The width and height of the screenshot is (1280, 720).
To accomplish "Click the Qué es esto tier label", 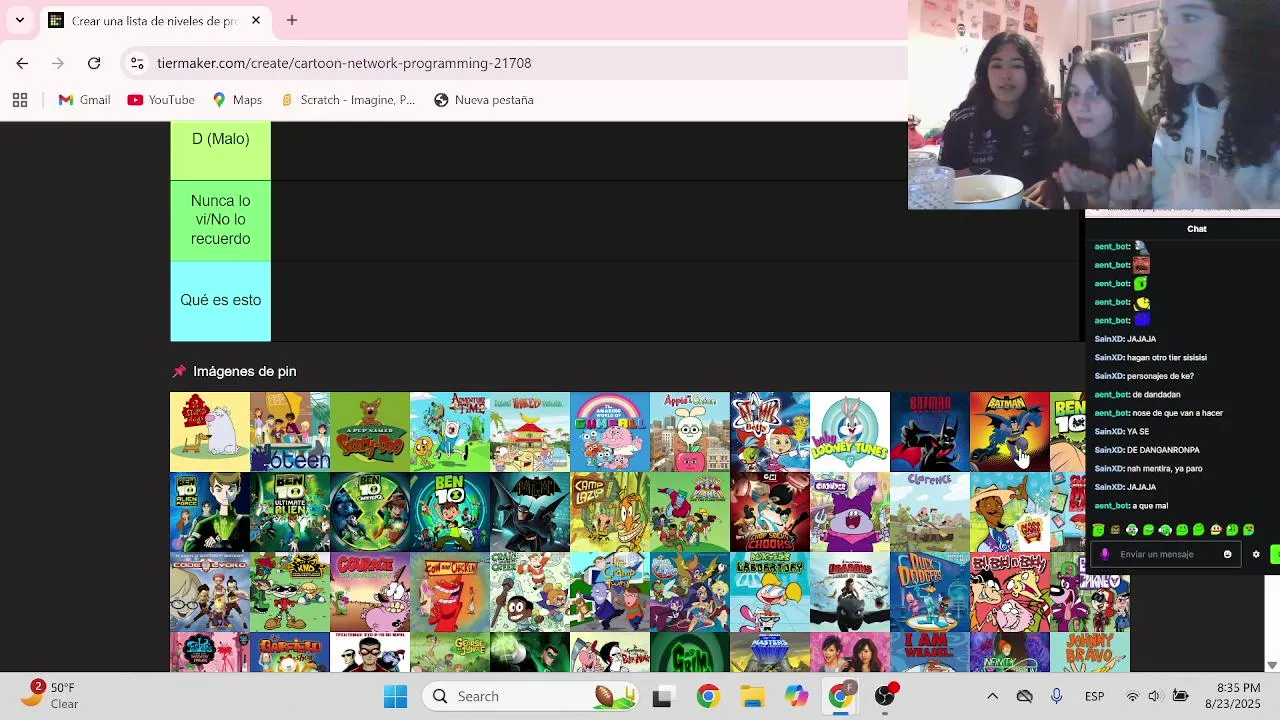I will 220,300.
